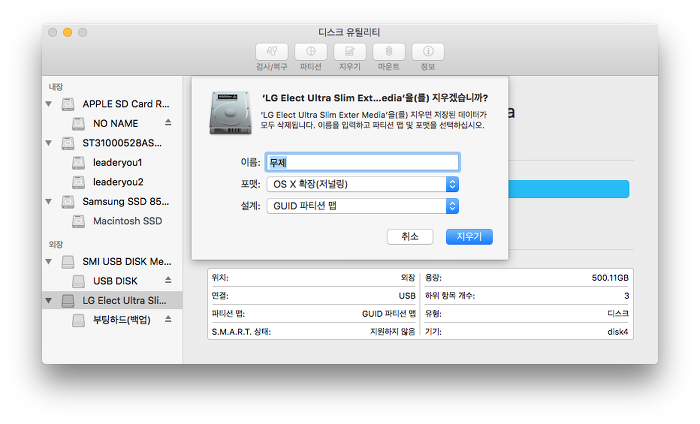Click the USB DISK volume icon

tap(79, 281)
